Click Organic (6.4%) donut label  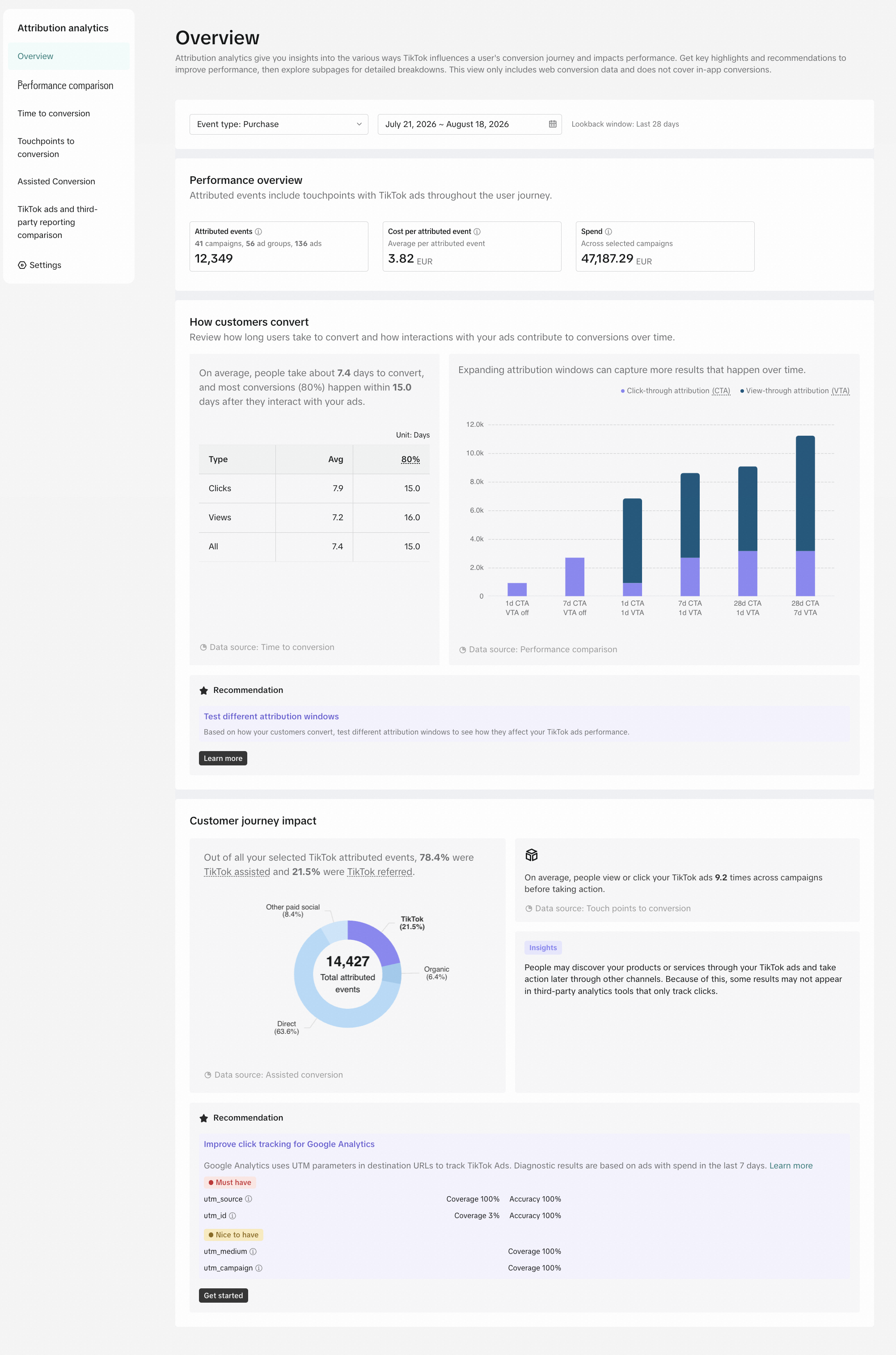coord(436,973)
